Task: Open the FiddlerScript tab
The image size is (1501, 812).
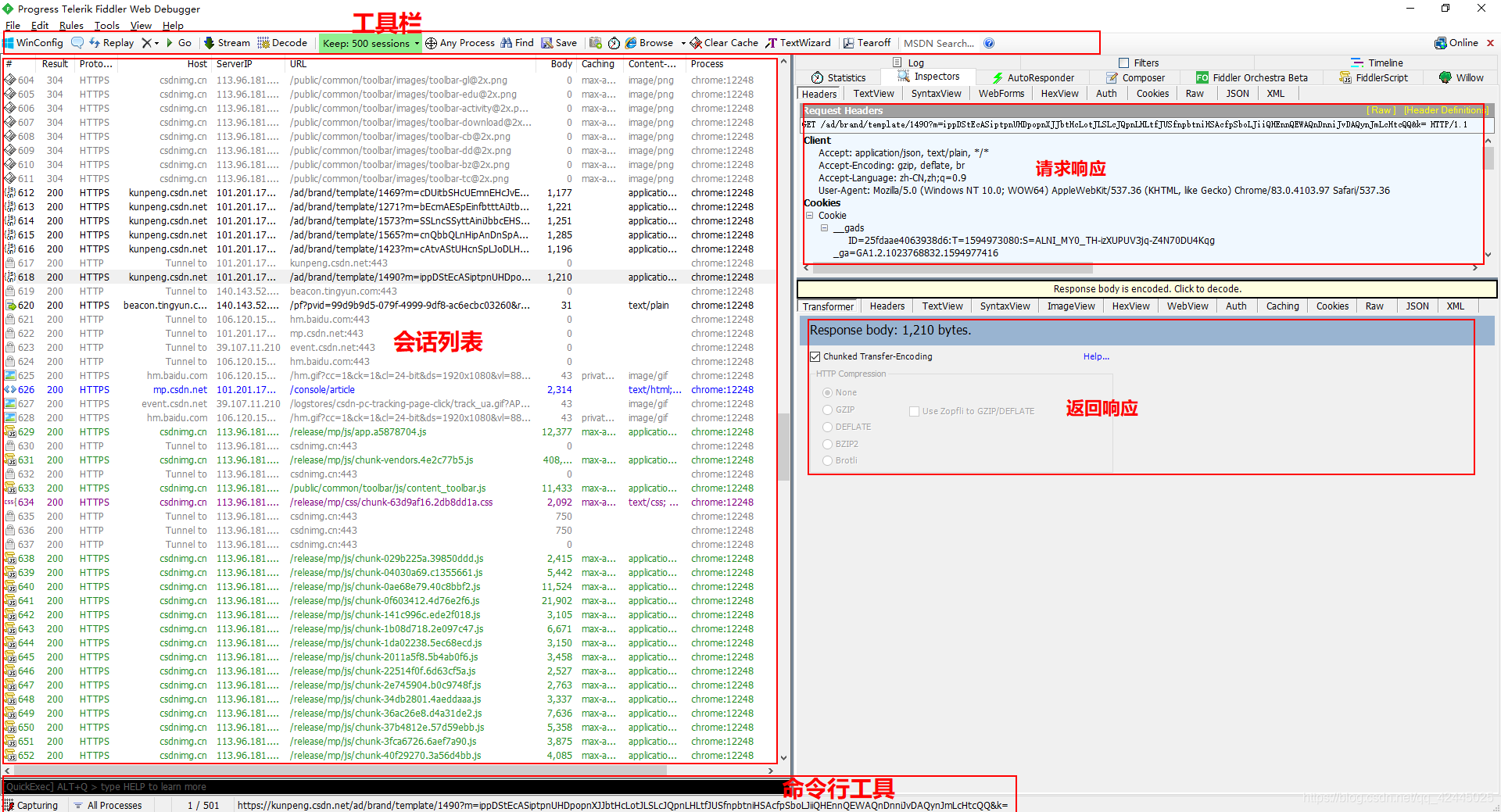Action: coord(1374,77)
